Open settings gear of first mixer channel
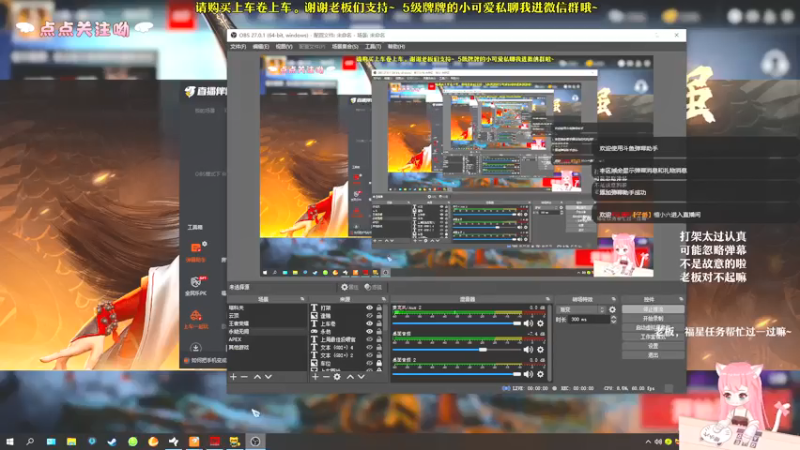The width and height of the screenshot is (800, 450). 540,323
